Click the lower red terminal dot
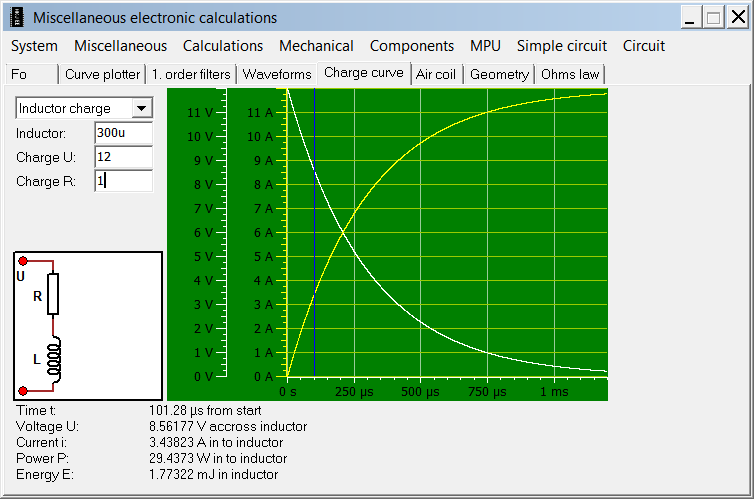 [23, 390]
